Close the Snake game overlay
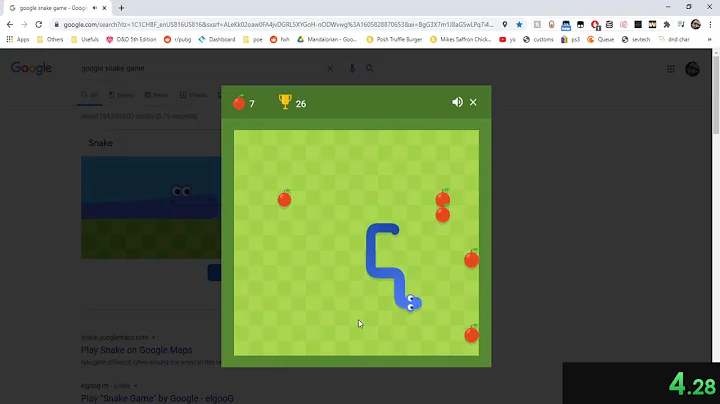Viewport: 720px width, 404px height. click(x=473, y=102)
